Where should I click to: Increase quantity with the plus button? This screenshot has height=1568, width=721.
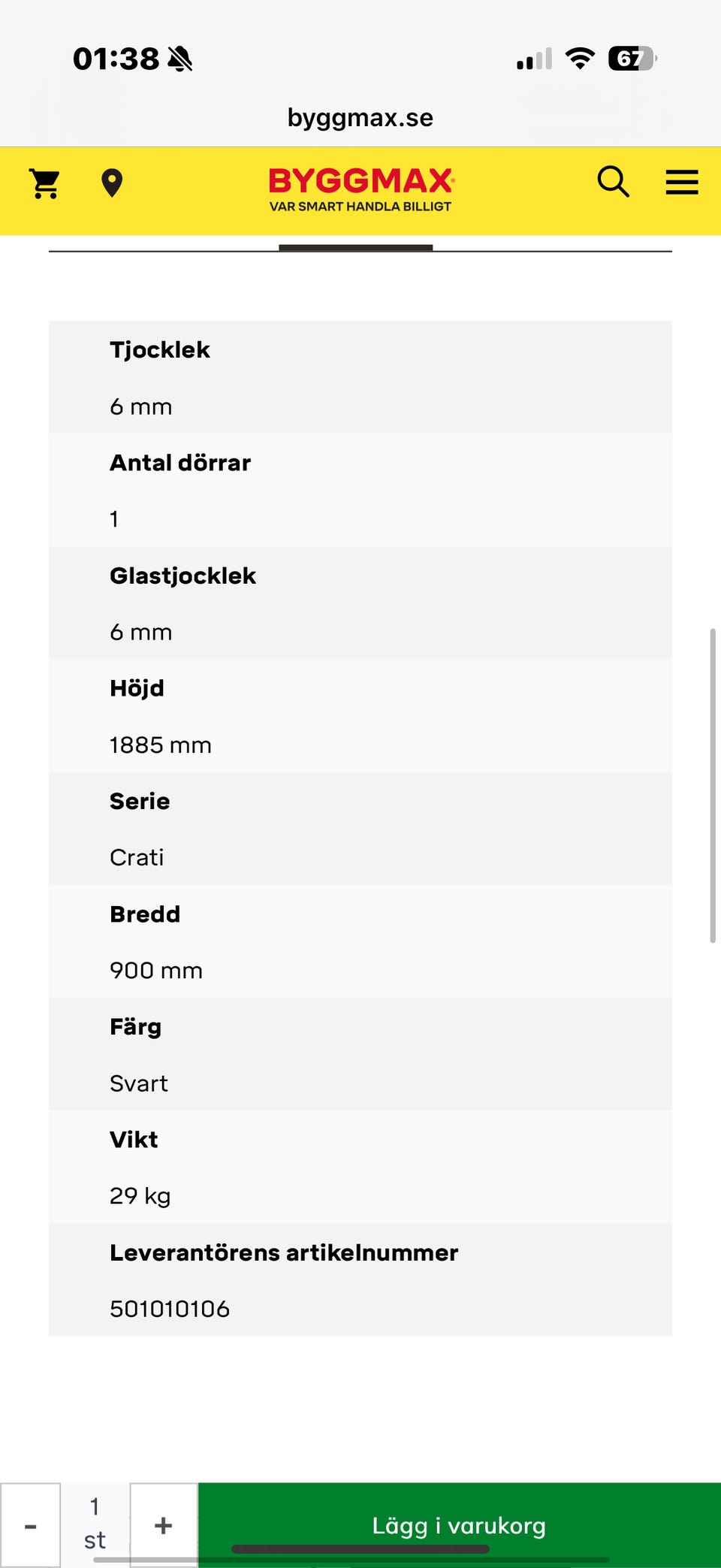pos(164,1526)
